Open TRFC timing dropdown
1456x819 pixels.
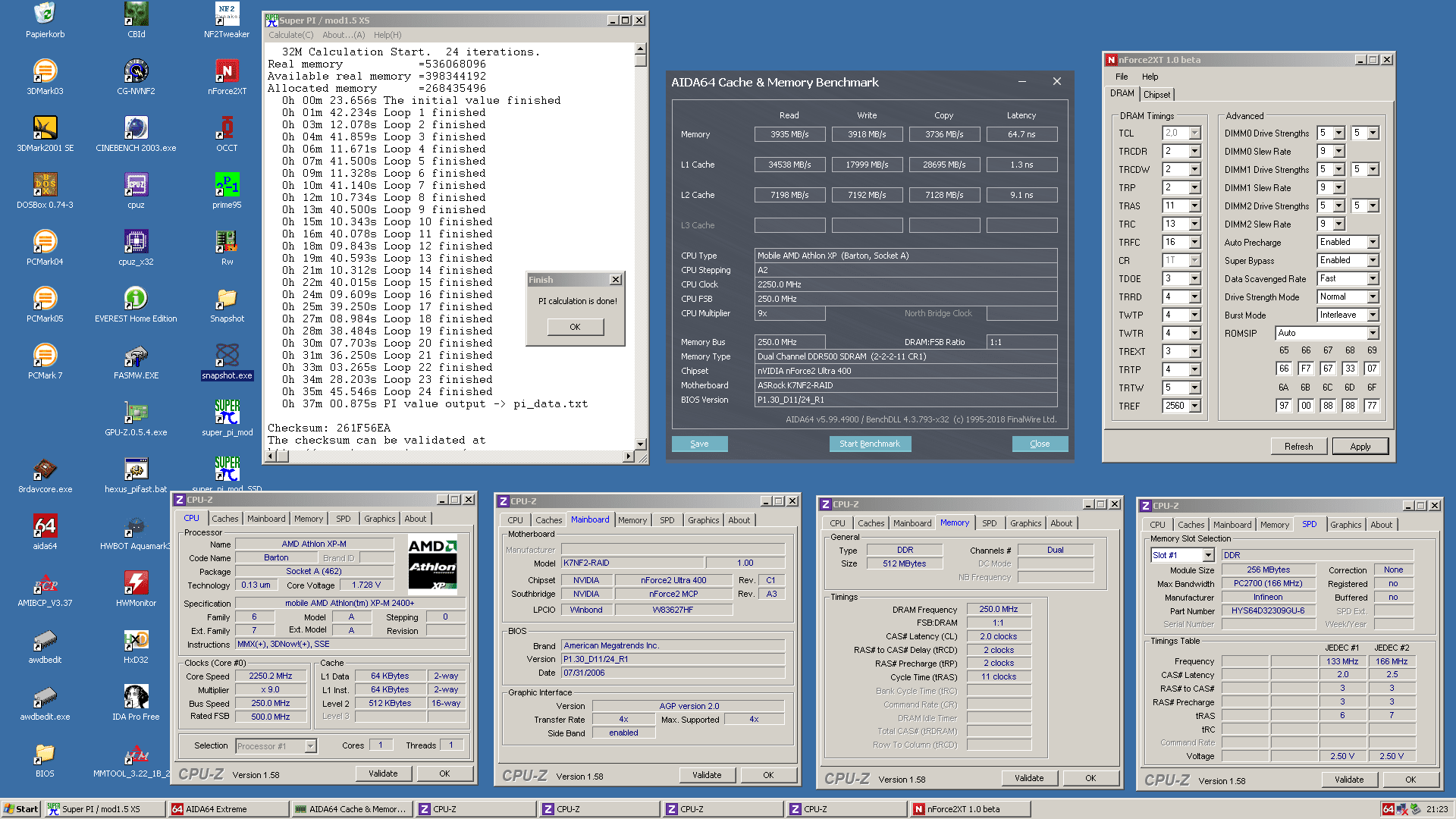tap(1194, 243)
